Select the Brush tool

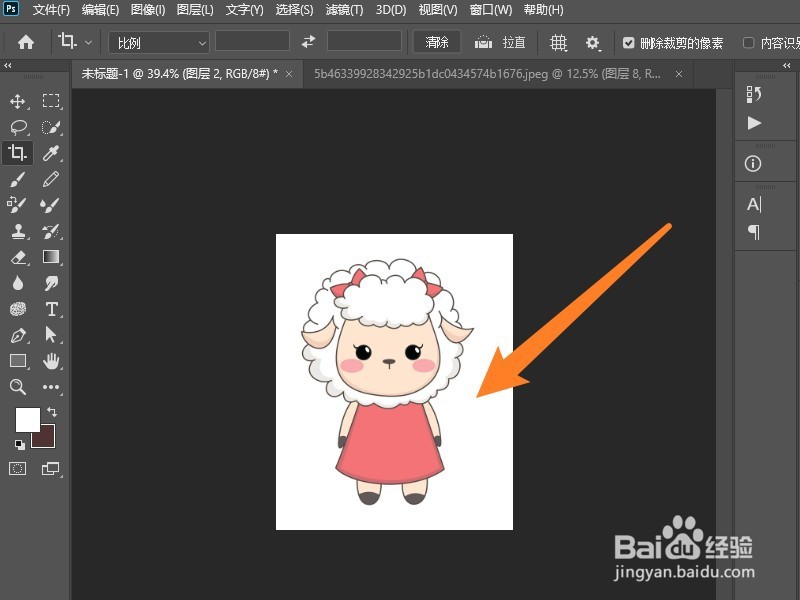(18, 179)
